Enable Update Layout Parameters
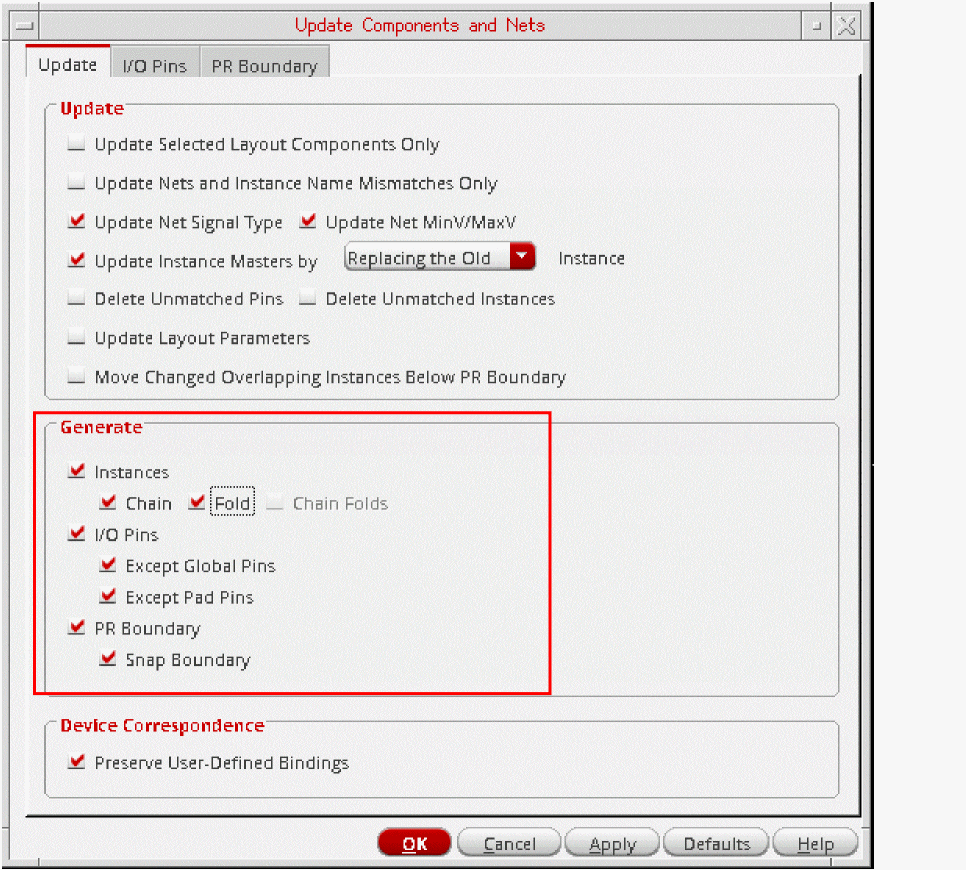Image resolution: width=966 pixels, height=870 pixels. 76,338
